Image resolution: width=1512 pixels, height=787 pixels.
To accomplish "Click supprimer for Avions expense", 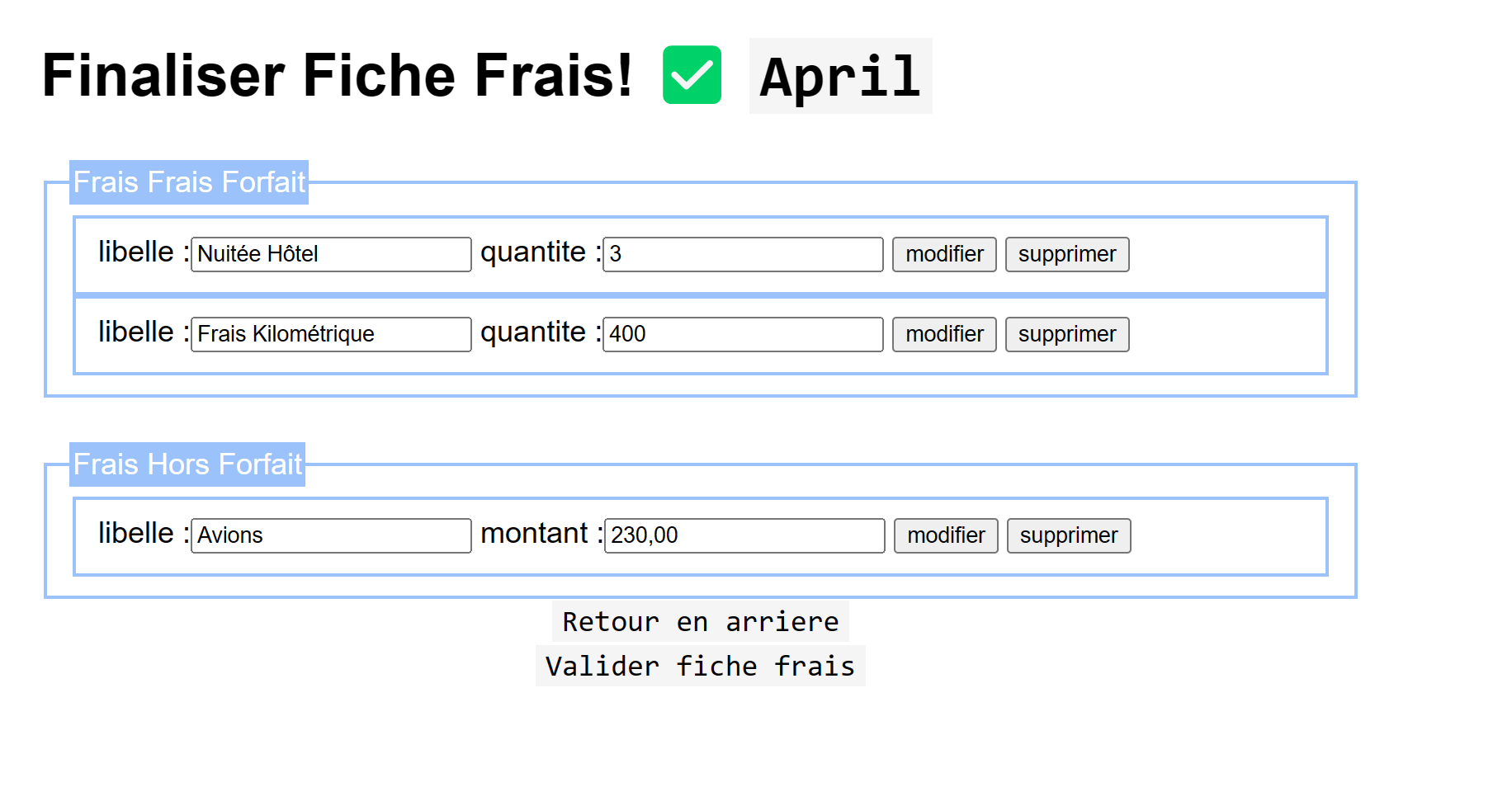I will (x=1068, y=535).
